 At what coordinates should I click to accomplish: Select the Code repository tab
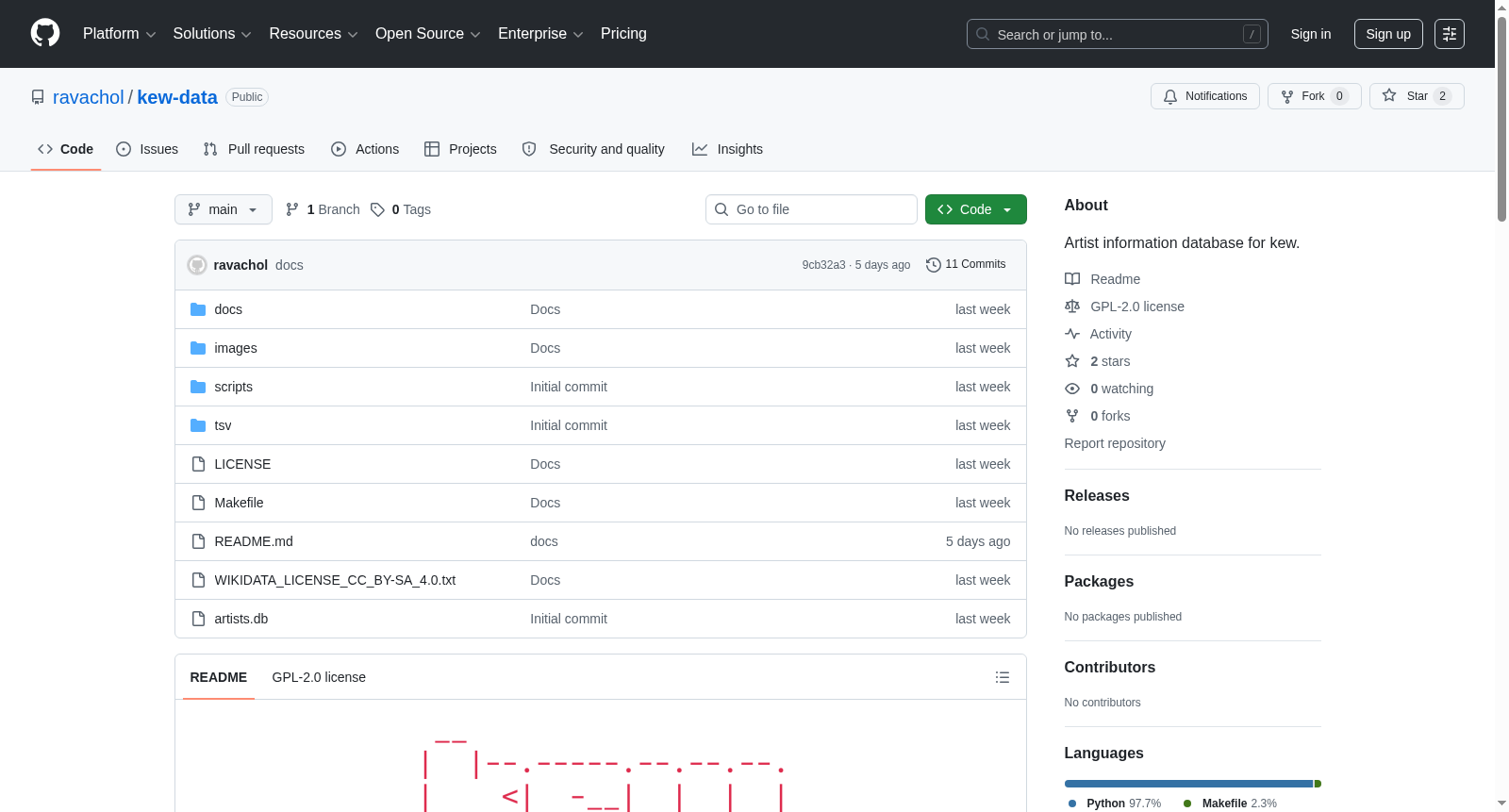[66, 149]
